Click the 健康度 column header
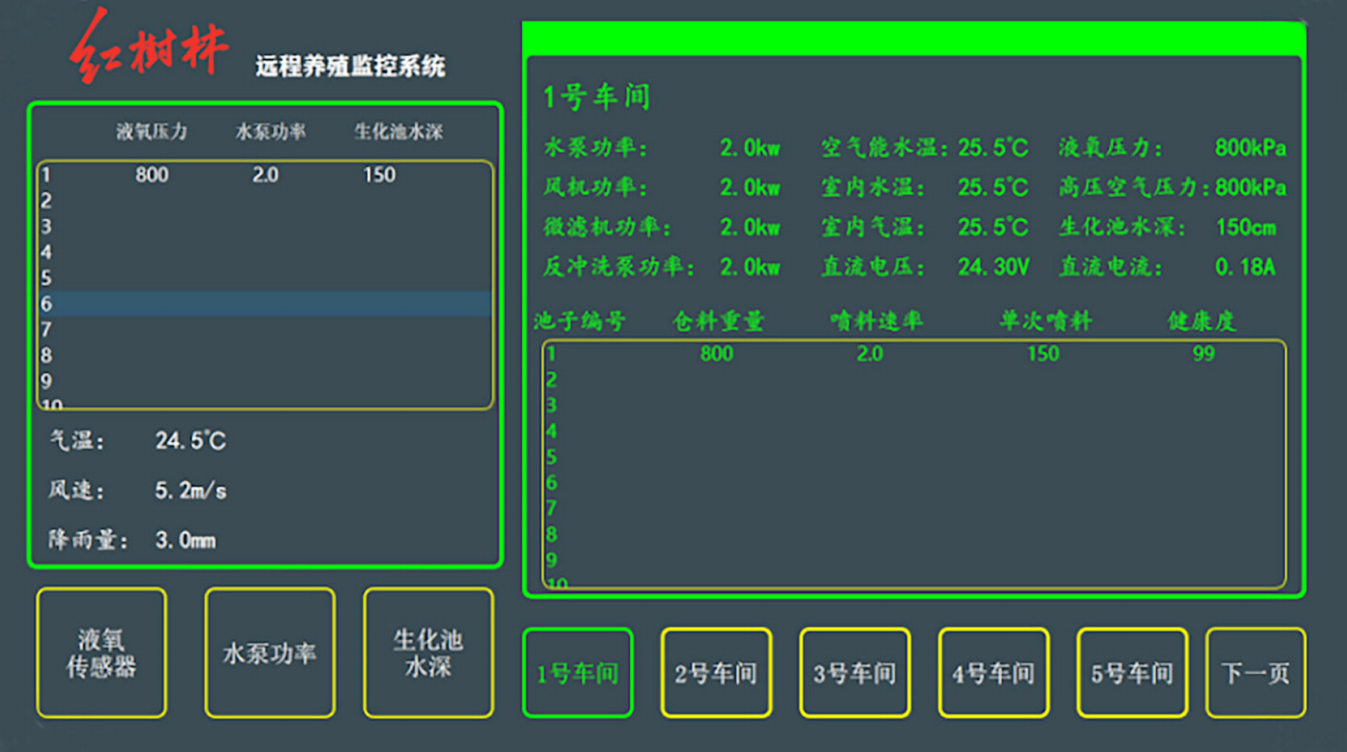 coord(1202,321)
